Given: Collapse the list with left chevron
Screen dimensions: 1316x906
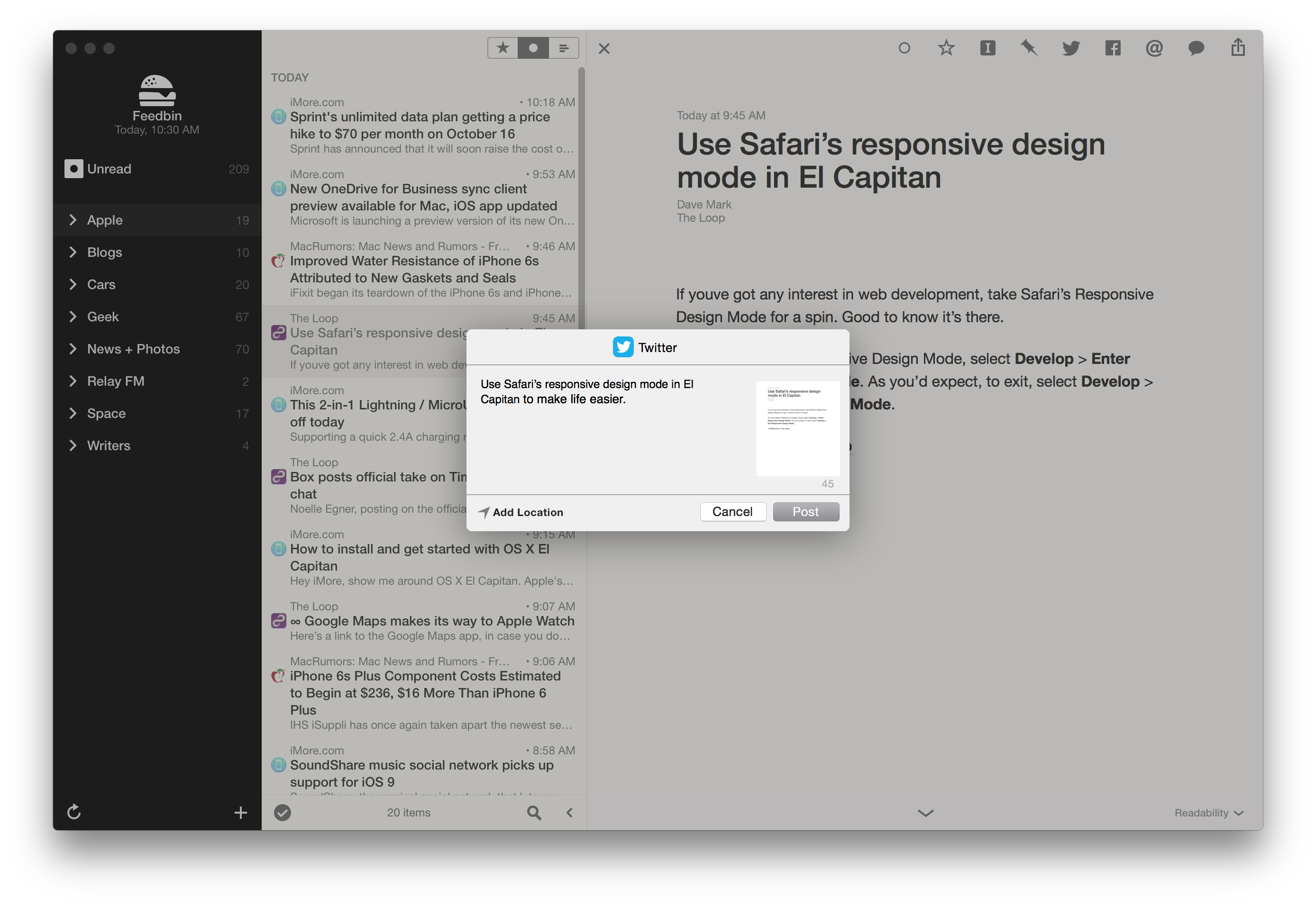Looking at the screenshot, I should (x=569, y=812).
